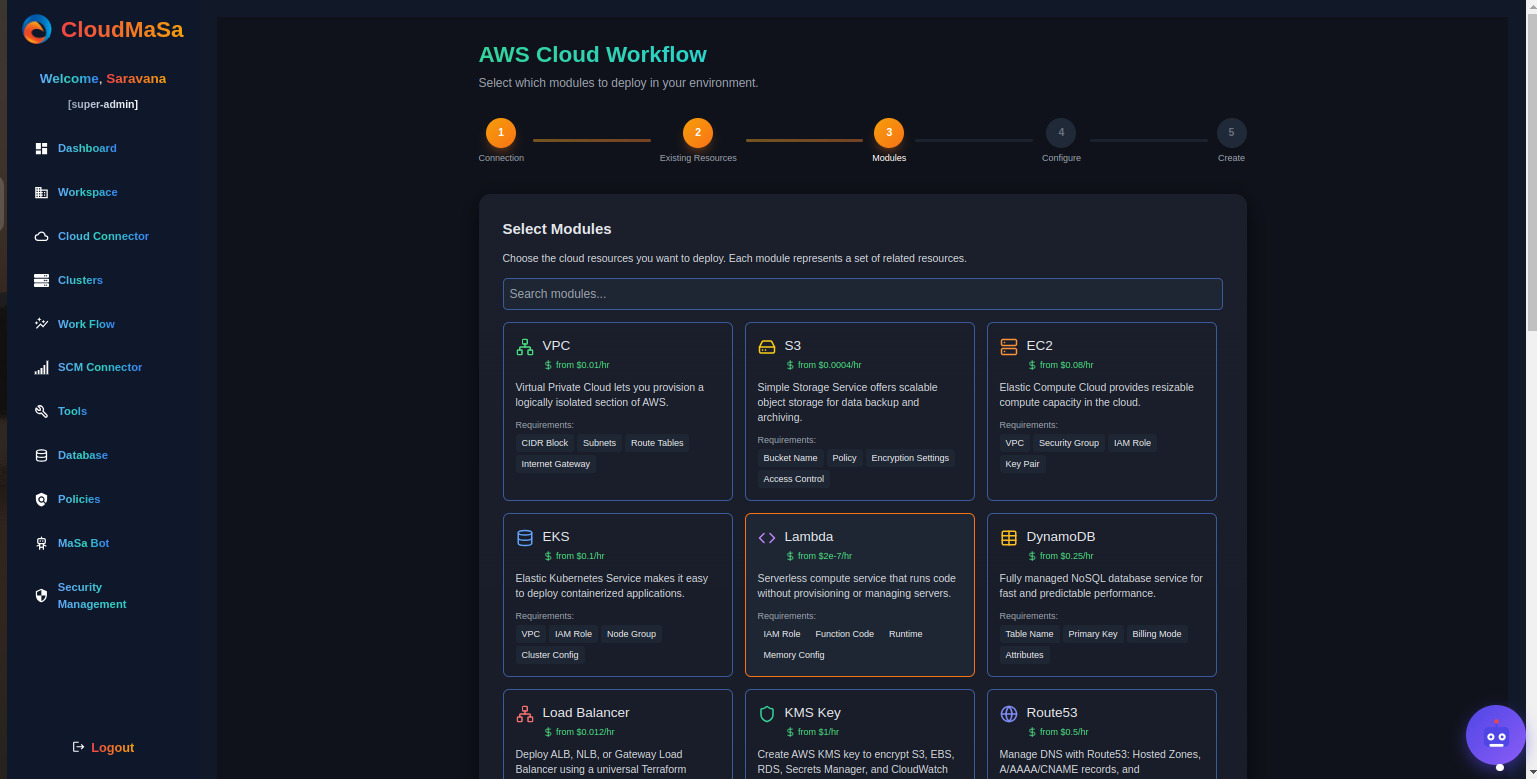Image resolution: width=1537 pixels, height=779 pixels.
Task: Click the EKS database-style icon
Action: [525, 538]
